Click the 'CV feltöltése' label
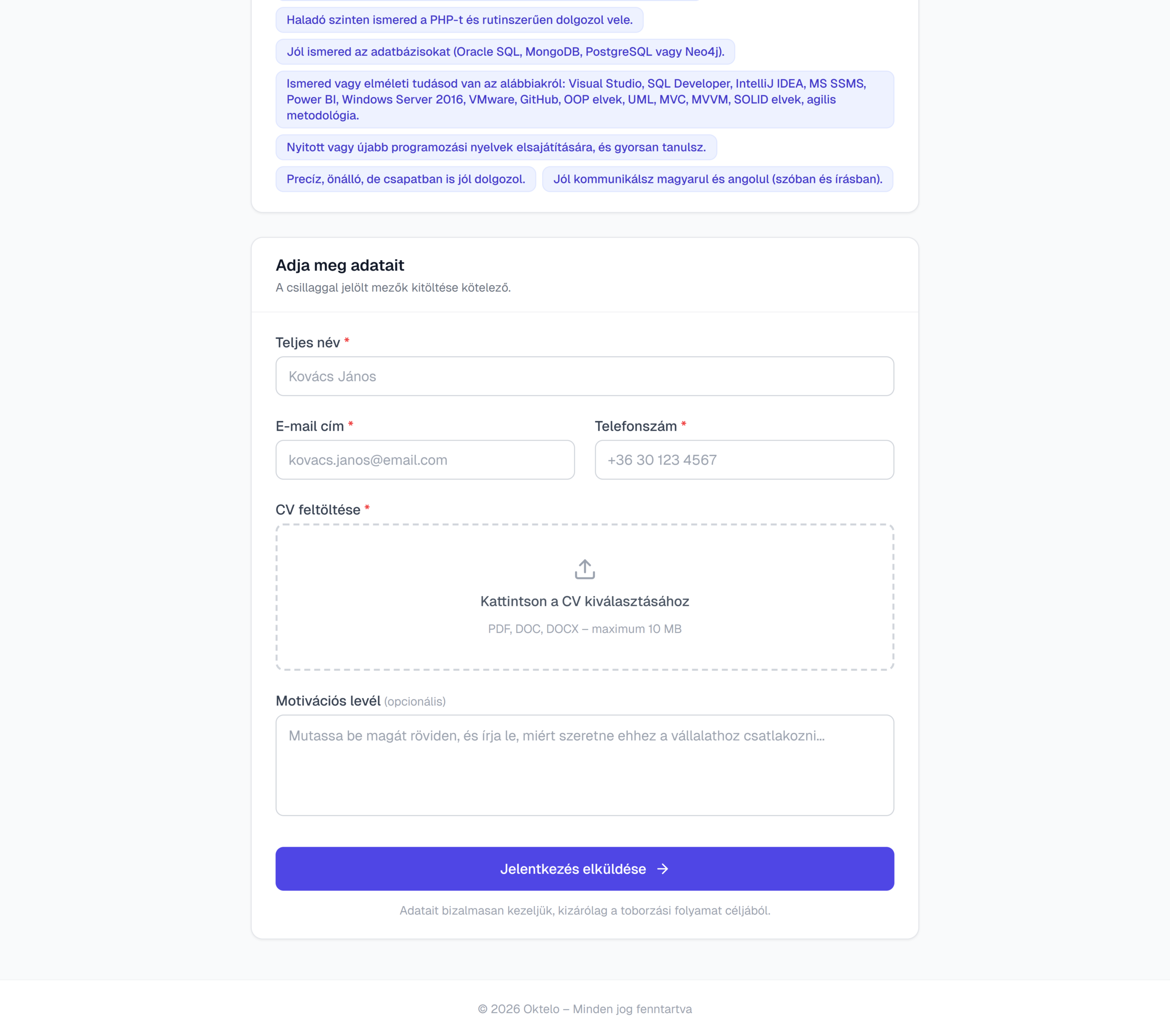This screenshot has height=1036, width=1170. coord(318,510)
